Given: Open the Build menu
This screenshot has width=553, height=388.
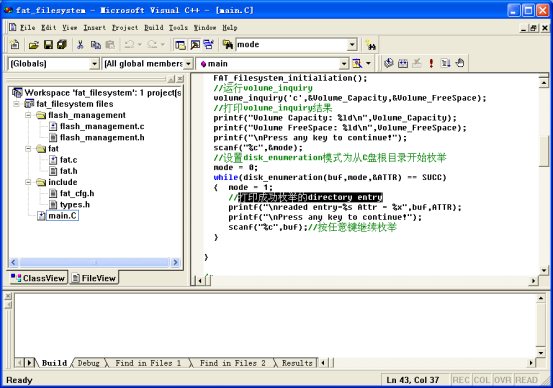Looking at the screenshot, I should [x=154, y=28].
